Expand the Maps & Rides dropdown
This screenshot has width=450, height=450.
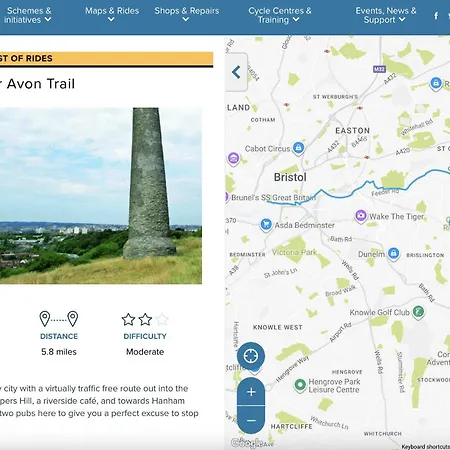click(112, 15)
